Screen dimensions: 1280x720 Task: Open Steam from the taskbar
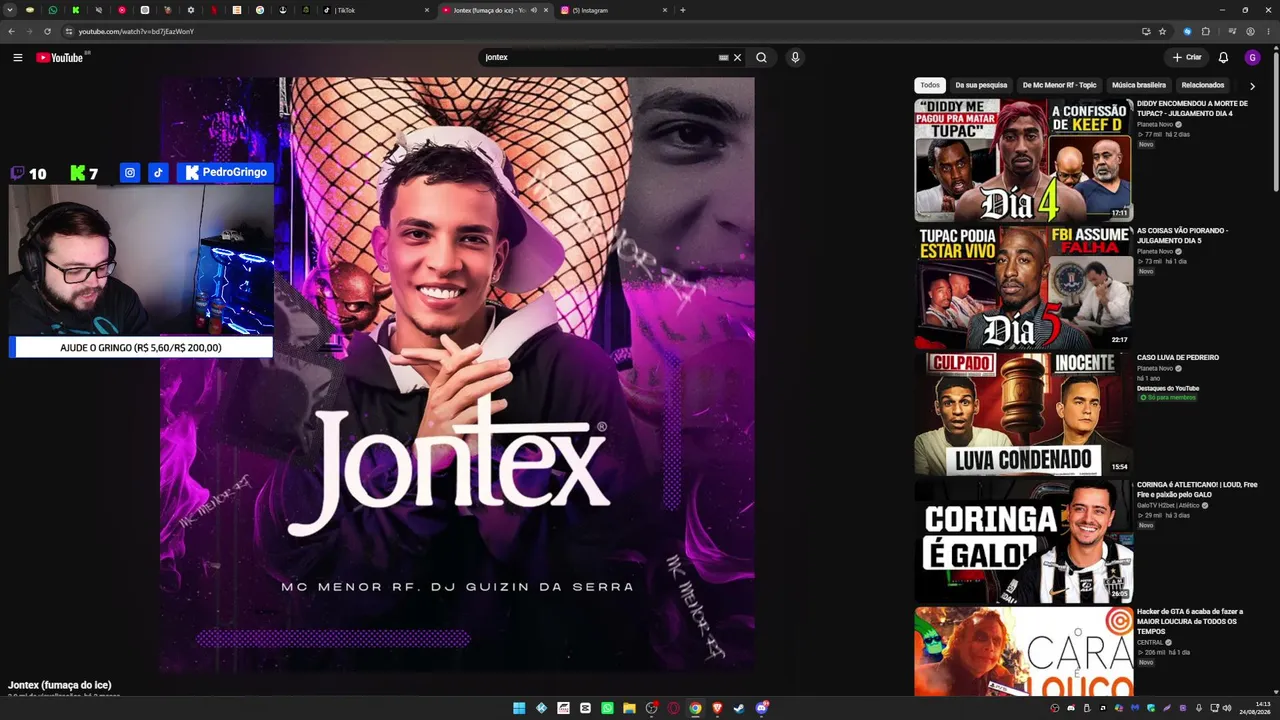click(739, 708)
